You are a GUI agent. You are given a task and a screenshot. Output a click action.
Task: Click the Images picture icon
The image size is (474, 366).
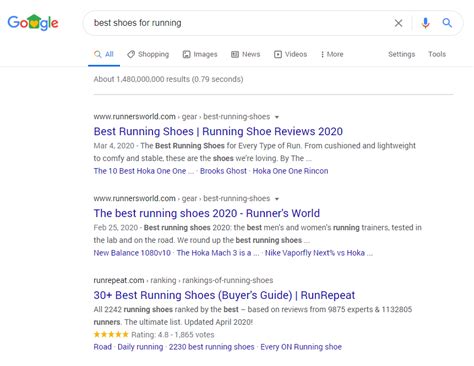click(x=186, y=54)
